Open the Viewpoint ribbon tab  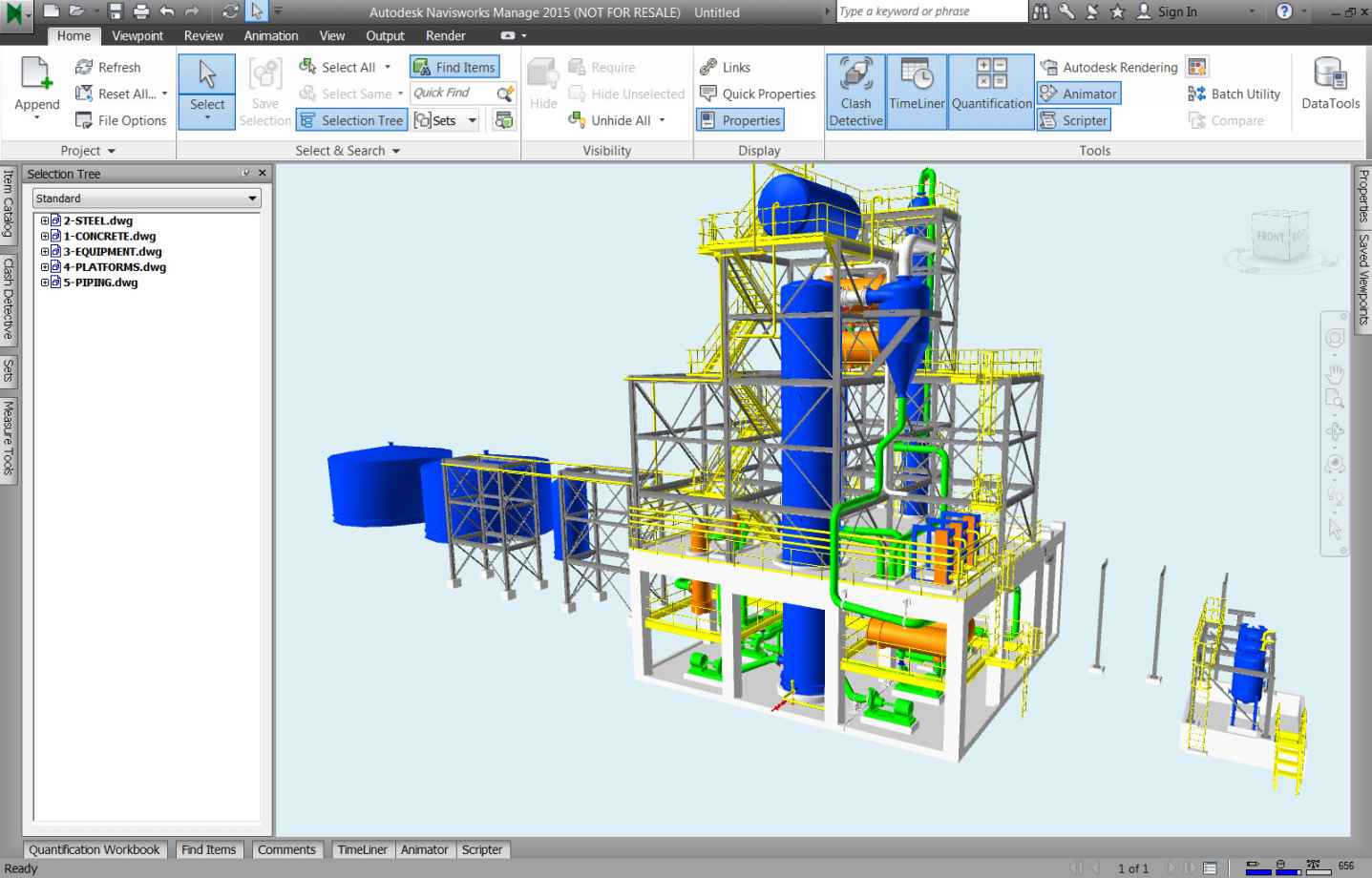pos(137,35)
